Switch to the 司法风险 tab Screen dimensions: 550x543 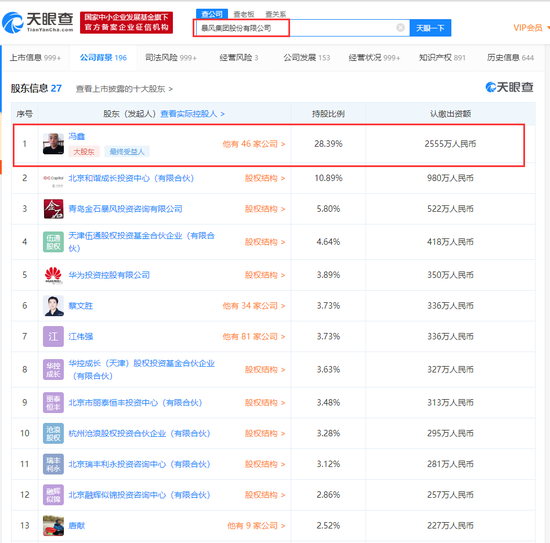[170, 58]
